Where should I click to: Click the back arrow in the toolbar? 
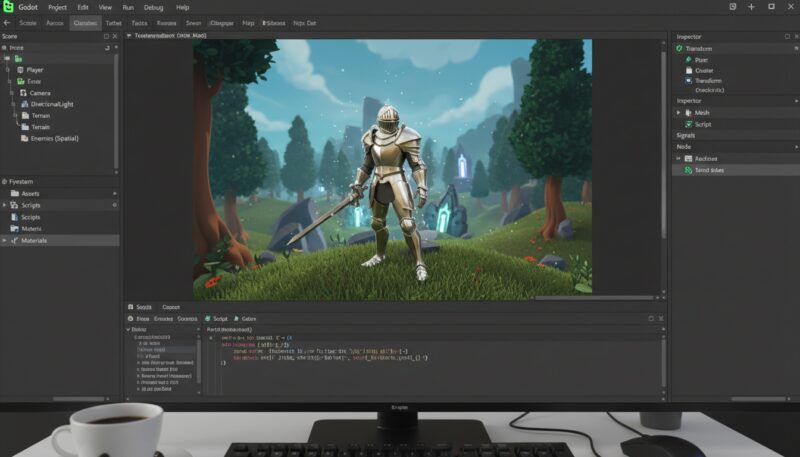pyautogui.click(x=7, y=23)
